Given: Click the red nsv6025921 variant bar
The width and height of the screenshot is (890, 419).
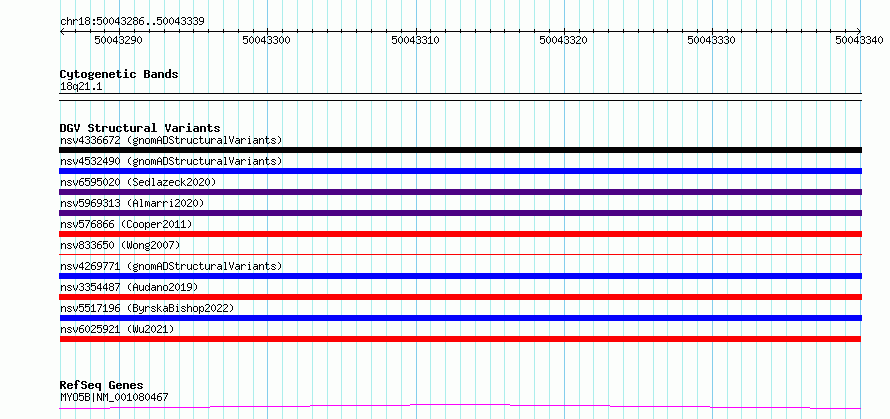Looking at the screenshot, I should click(x=460, y=339).
